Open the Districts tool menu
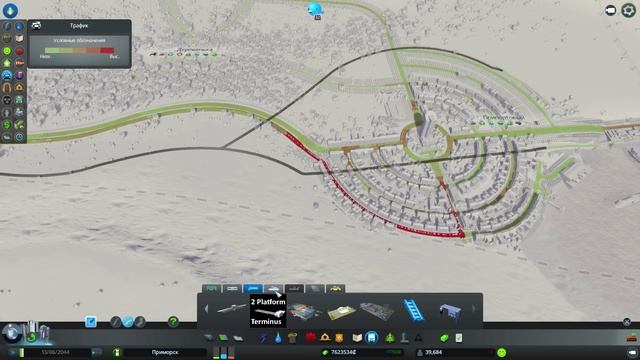 coord(238,338)
